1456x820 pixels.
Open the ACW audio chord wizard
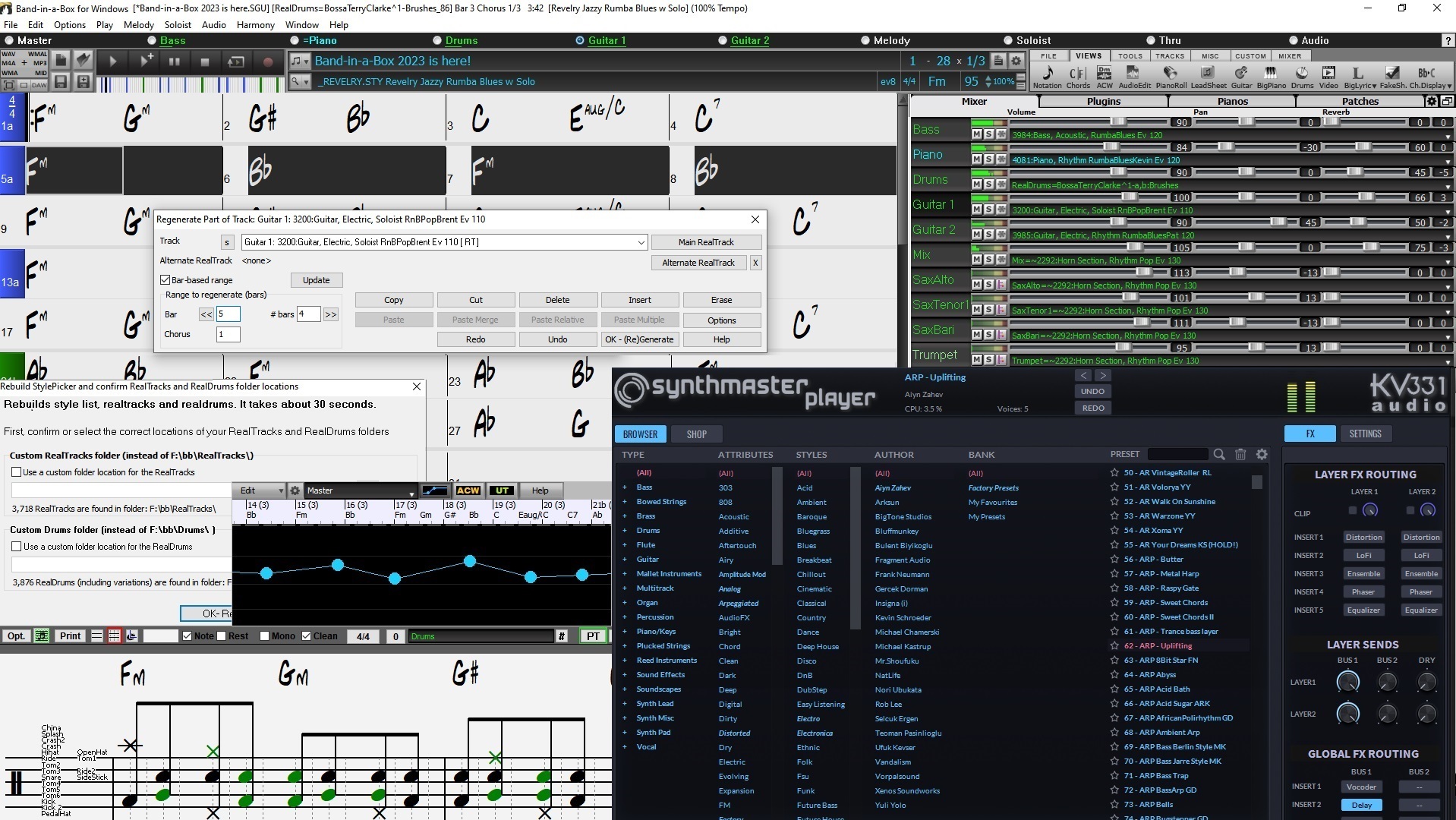pyautogui.click(x=1105, y=76)
